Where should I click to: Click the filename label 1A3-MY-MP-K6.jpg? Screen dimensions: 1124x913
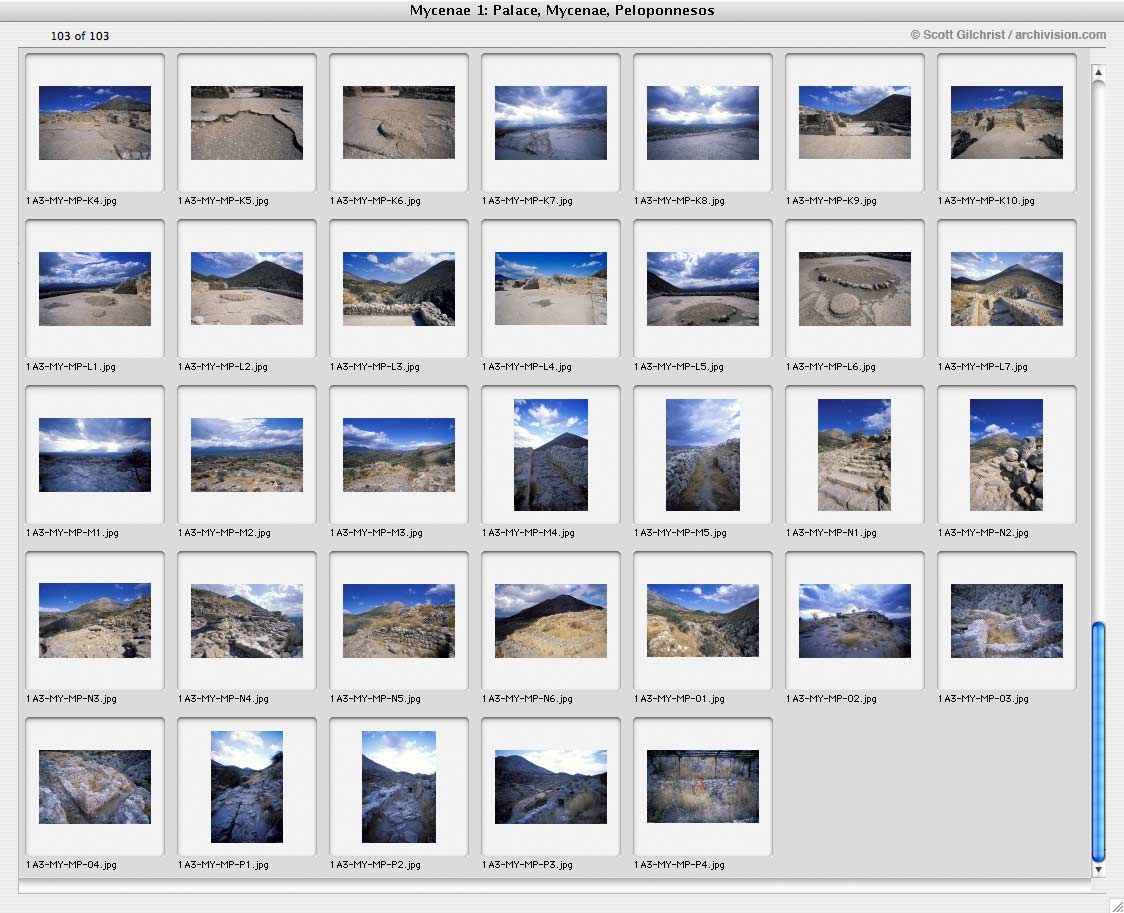tap(376, 201)
